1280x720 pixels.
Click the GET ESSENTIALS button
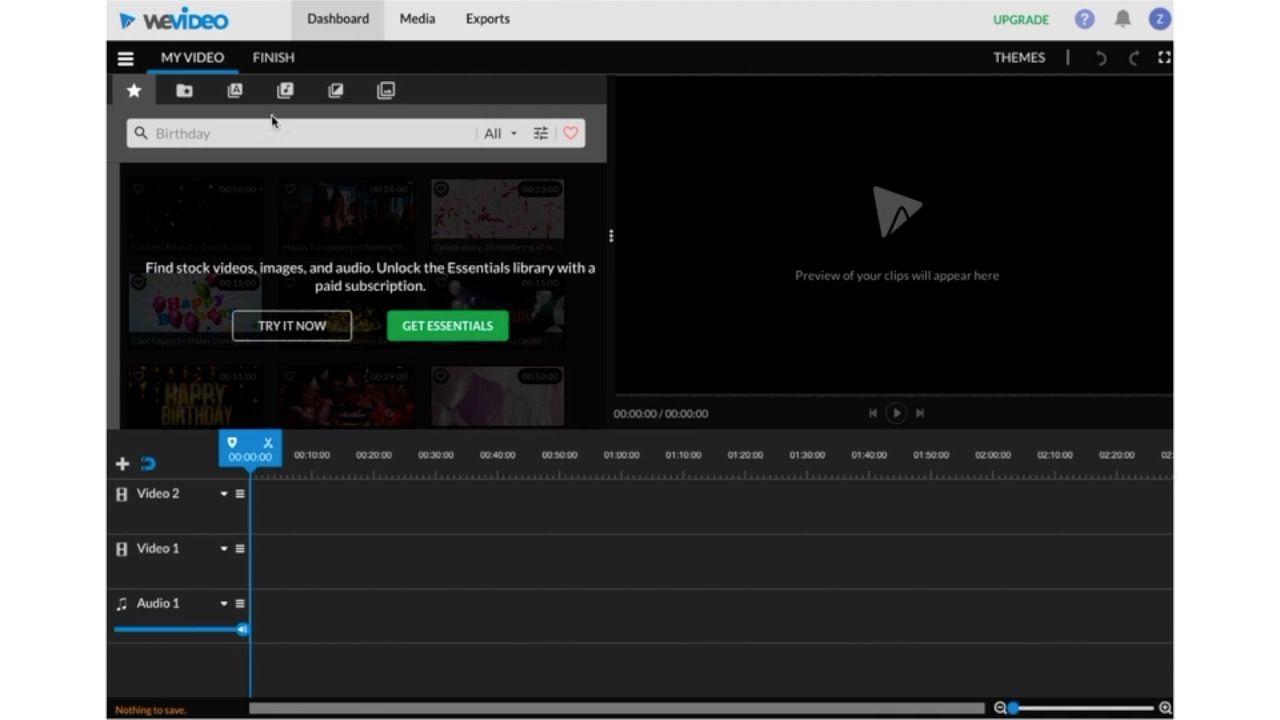pos(447,326)
